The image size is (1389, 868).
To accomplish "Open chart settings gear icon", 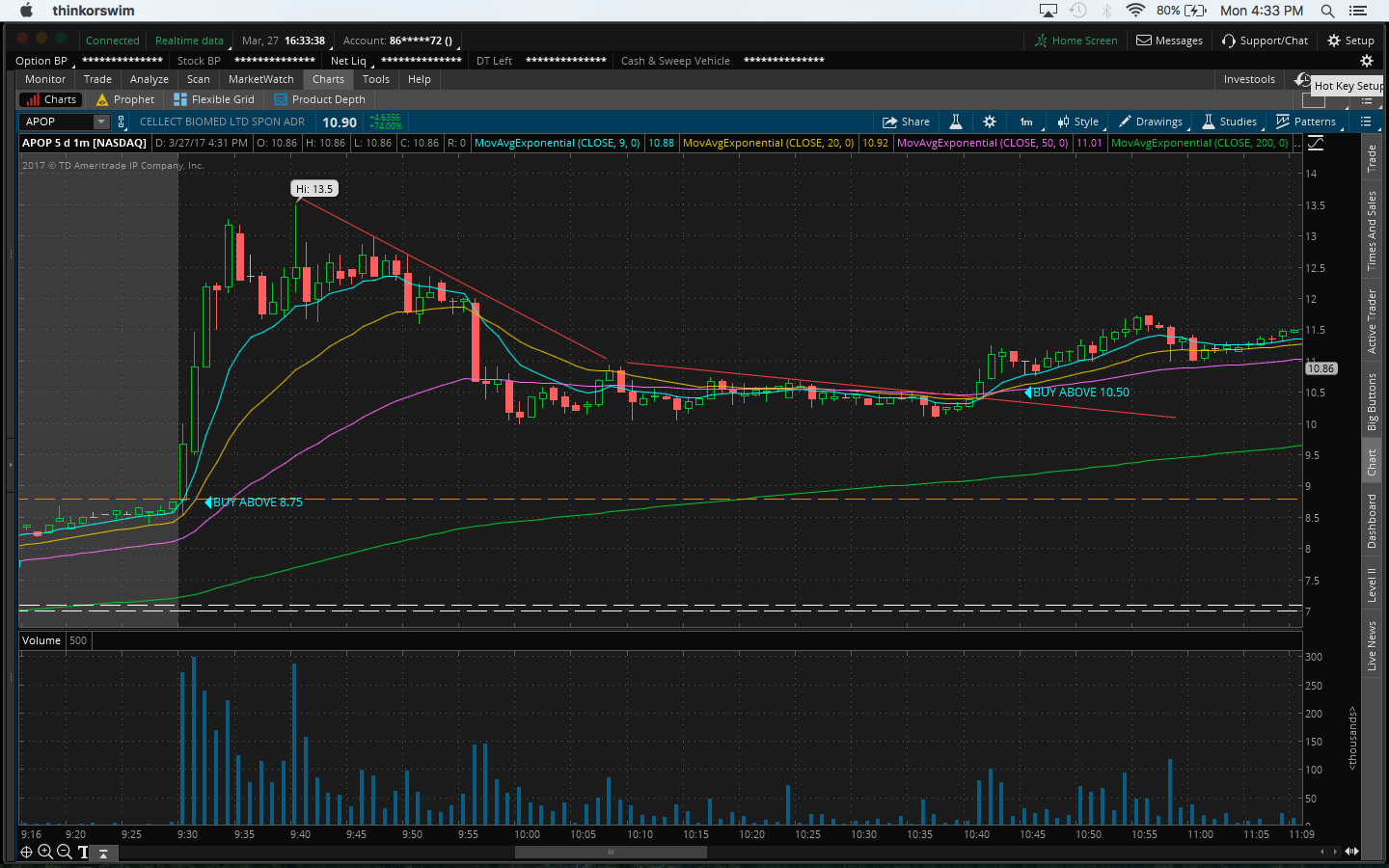I will [x=989, y=122].
